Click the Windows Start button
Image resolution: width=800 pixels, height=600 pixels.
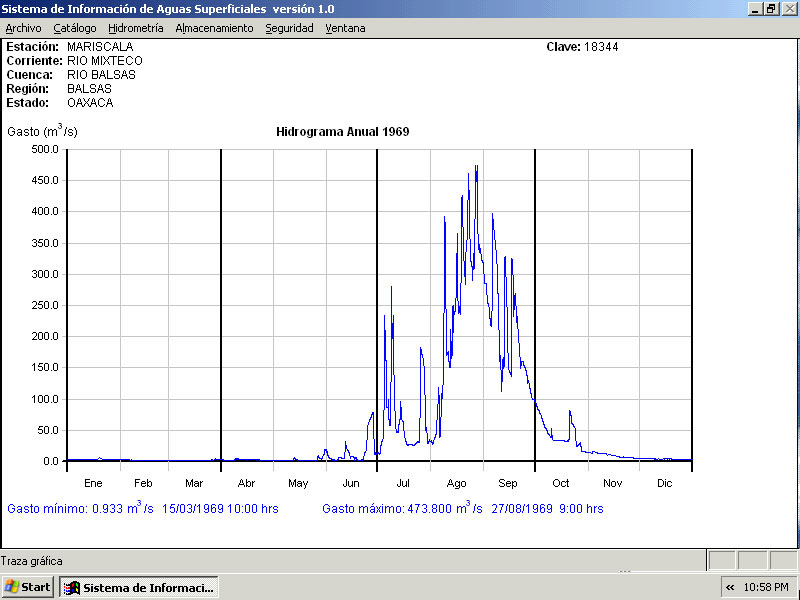click(28, 587)
